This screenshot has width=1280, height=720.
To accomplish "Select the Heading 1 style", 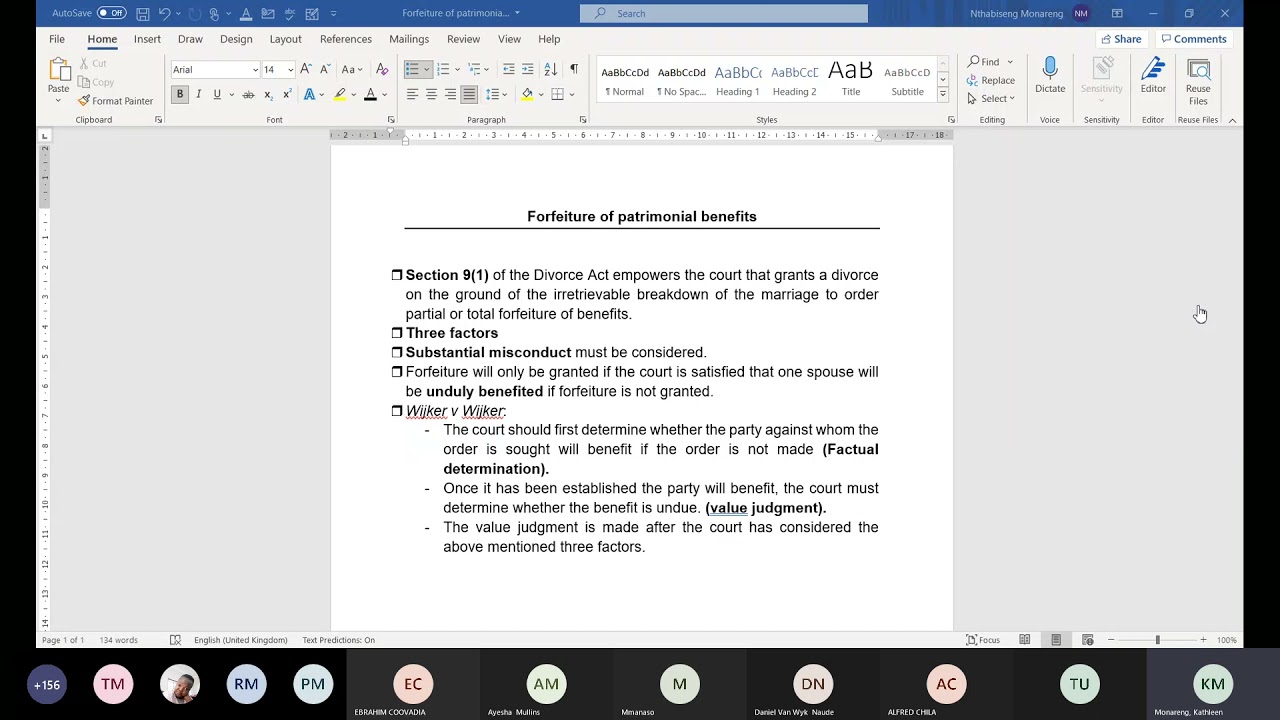I will (x=737, y=80).
